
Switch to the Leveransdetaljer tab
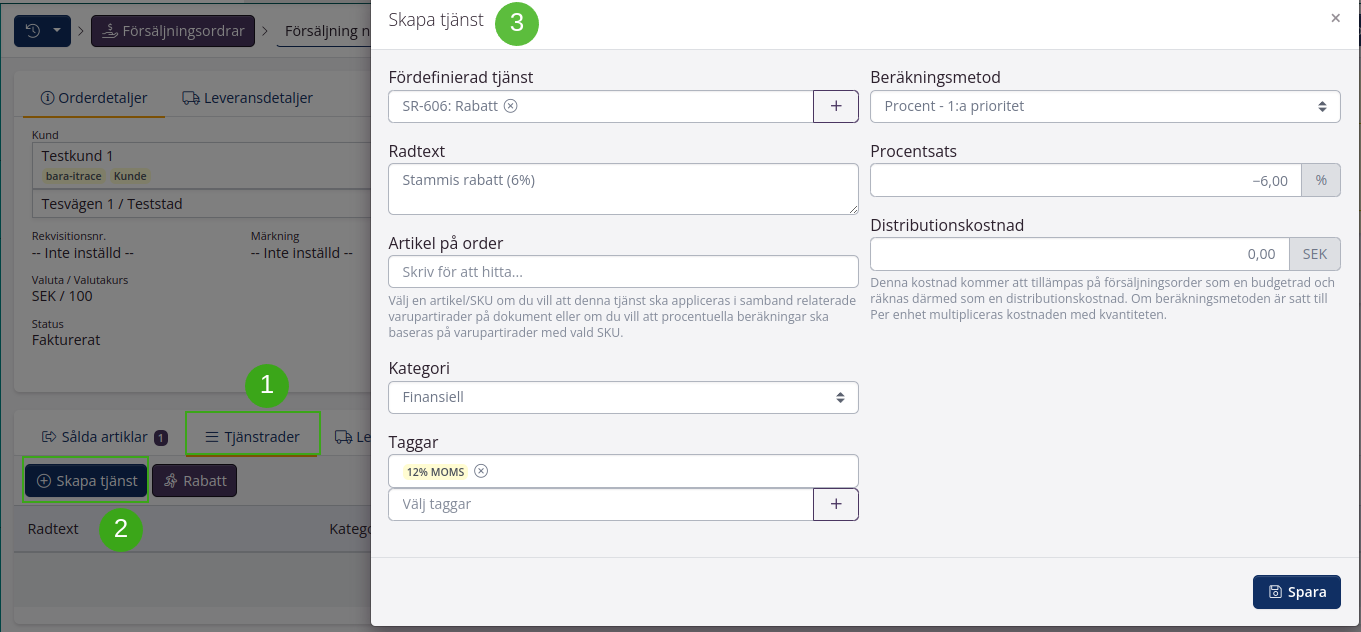point(247,98)
